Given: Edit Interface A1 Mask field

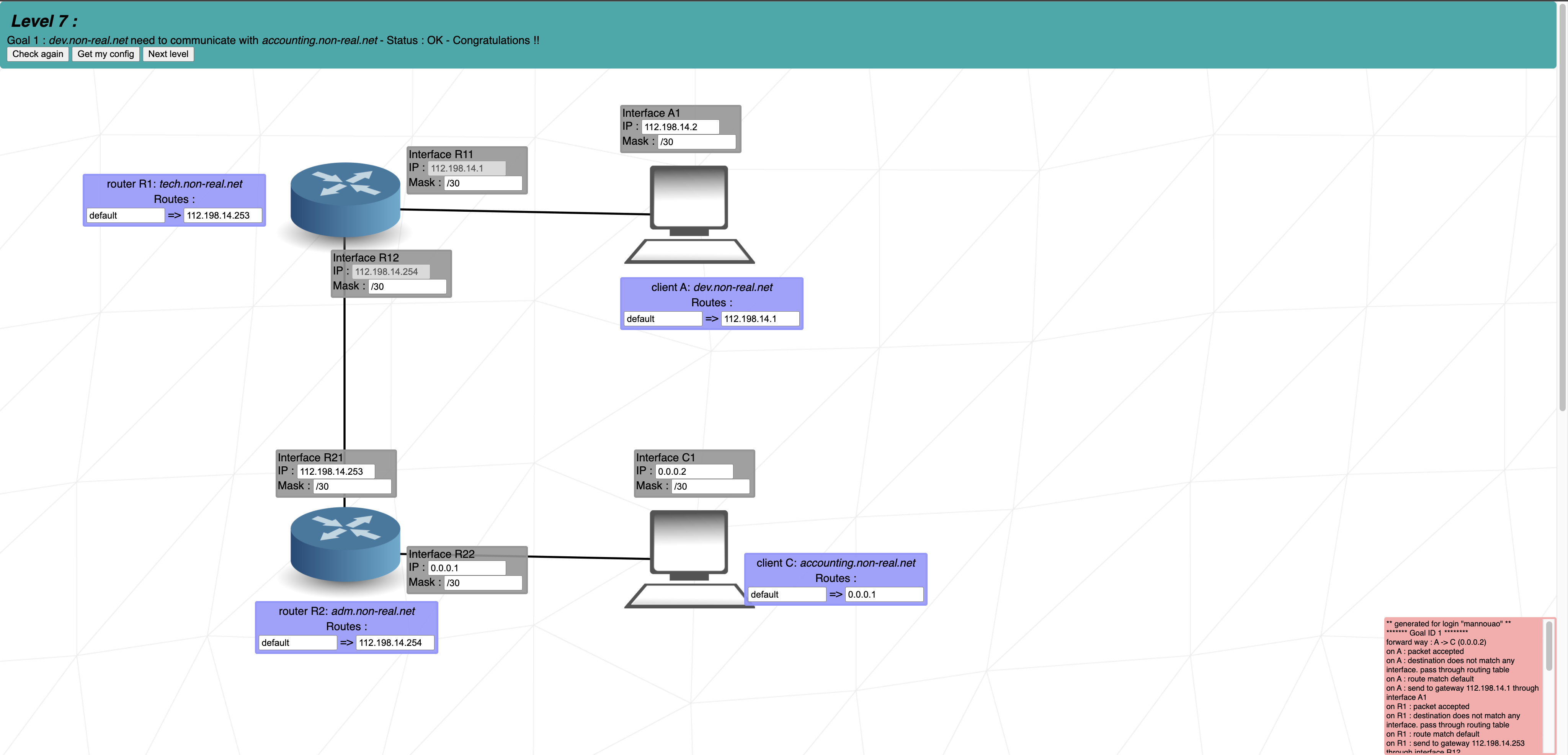Looking at the screenshot, I should (x=696, y=142).
